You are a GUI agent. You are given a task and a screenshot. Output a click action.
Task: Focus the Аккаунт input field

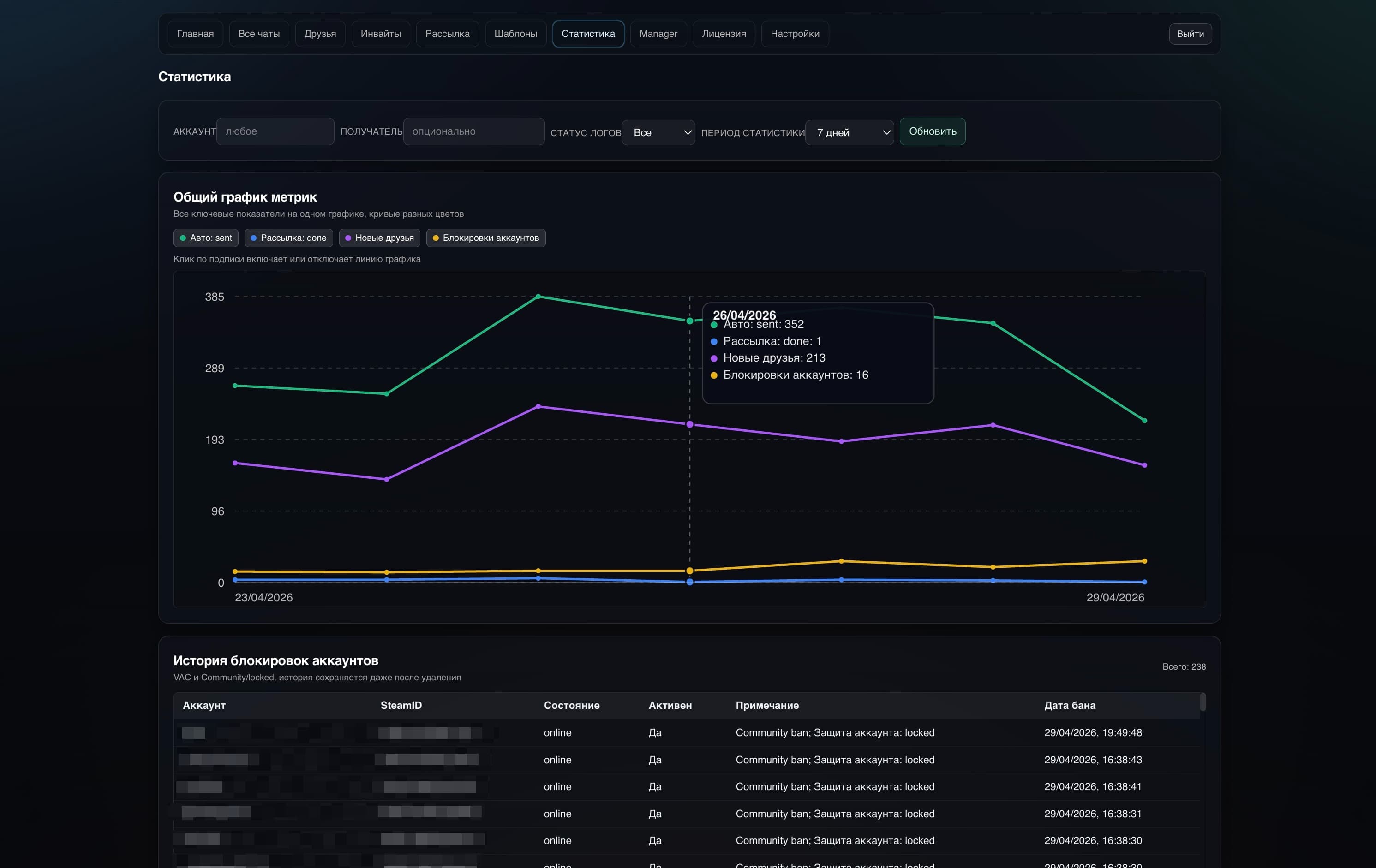[275, 131]
